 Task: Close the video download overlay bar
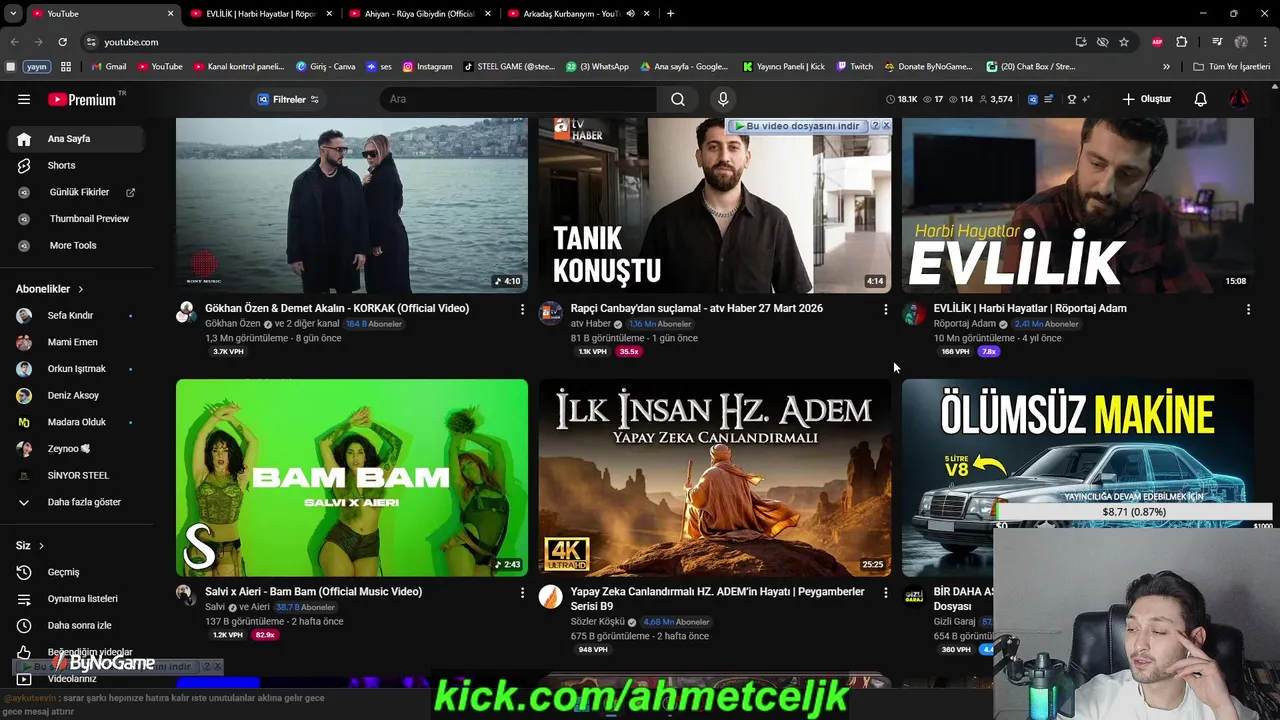pyautogui.click(x=886, y=126)
